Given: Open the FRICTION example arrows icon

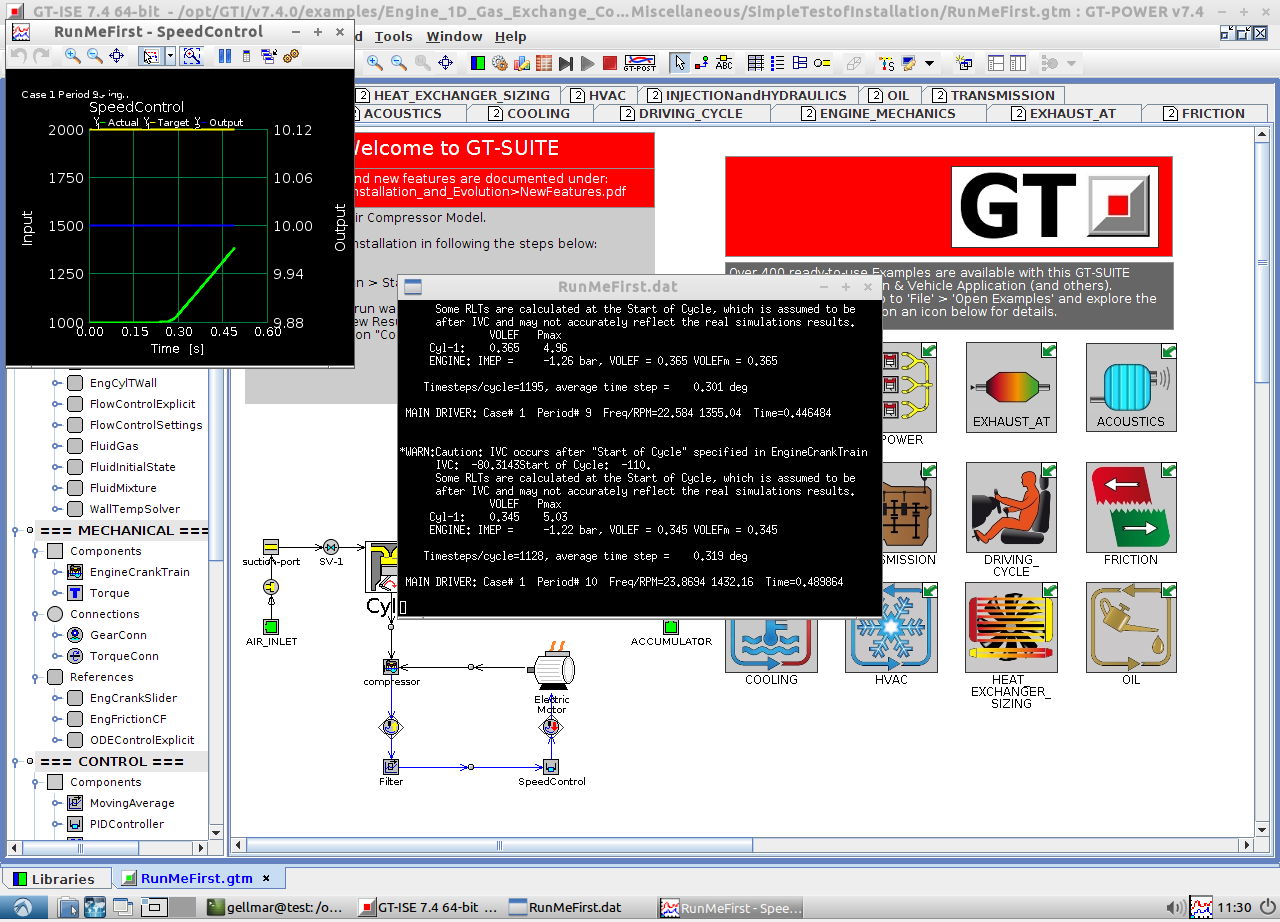Looking at the screenshot, I should coord(1131,508).
